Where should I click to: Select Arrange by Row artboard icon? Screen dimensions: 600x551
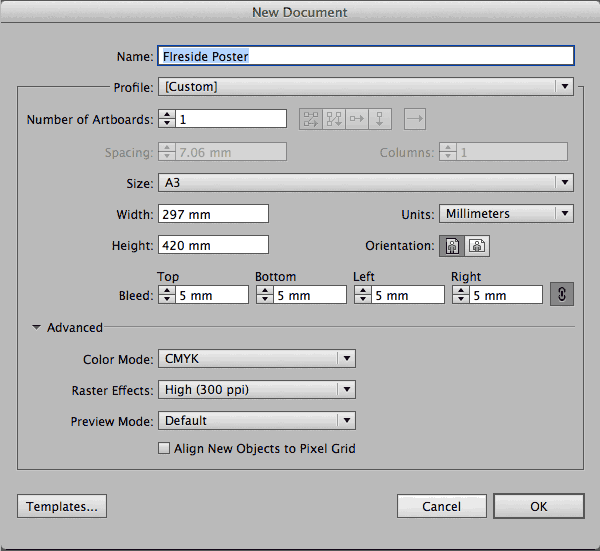357,119
